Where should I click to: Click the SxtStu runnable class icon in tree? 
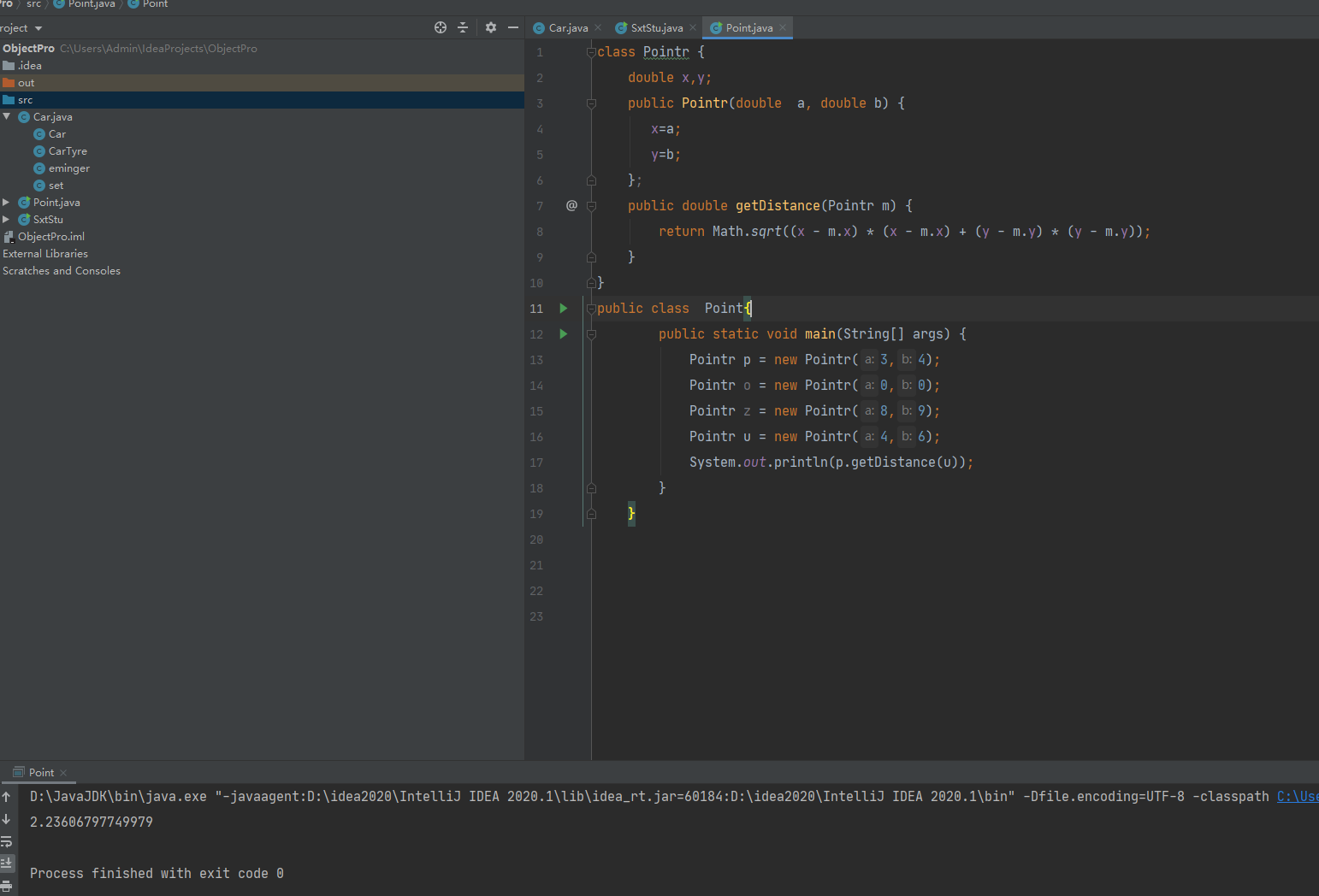click(24, 220)
